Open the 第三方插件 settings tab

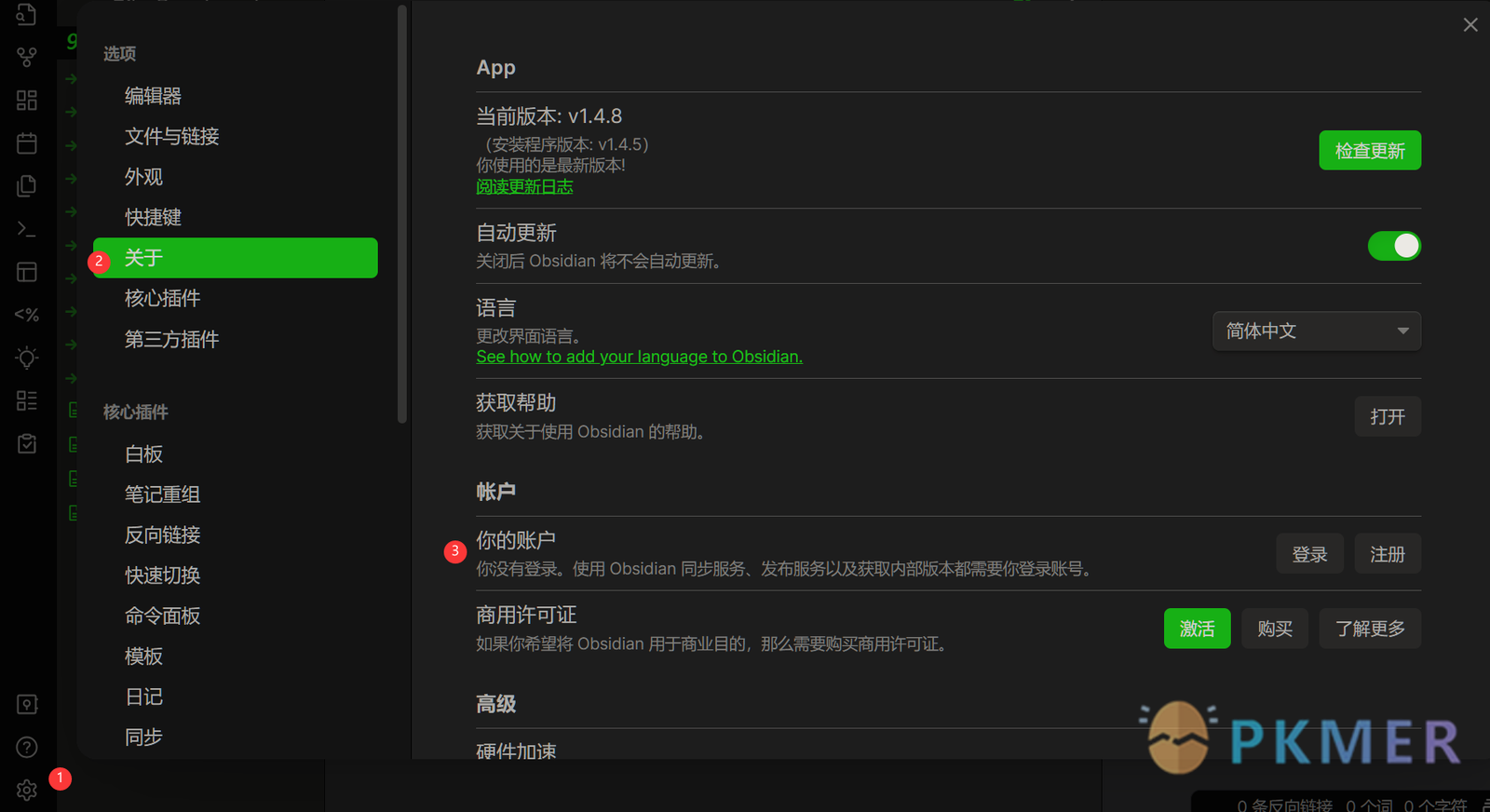236,339
